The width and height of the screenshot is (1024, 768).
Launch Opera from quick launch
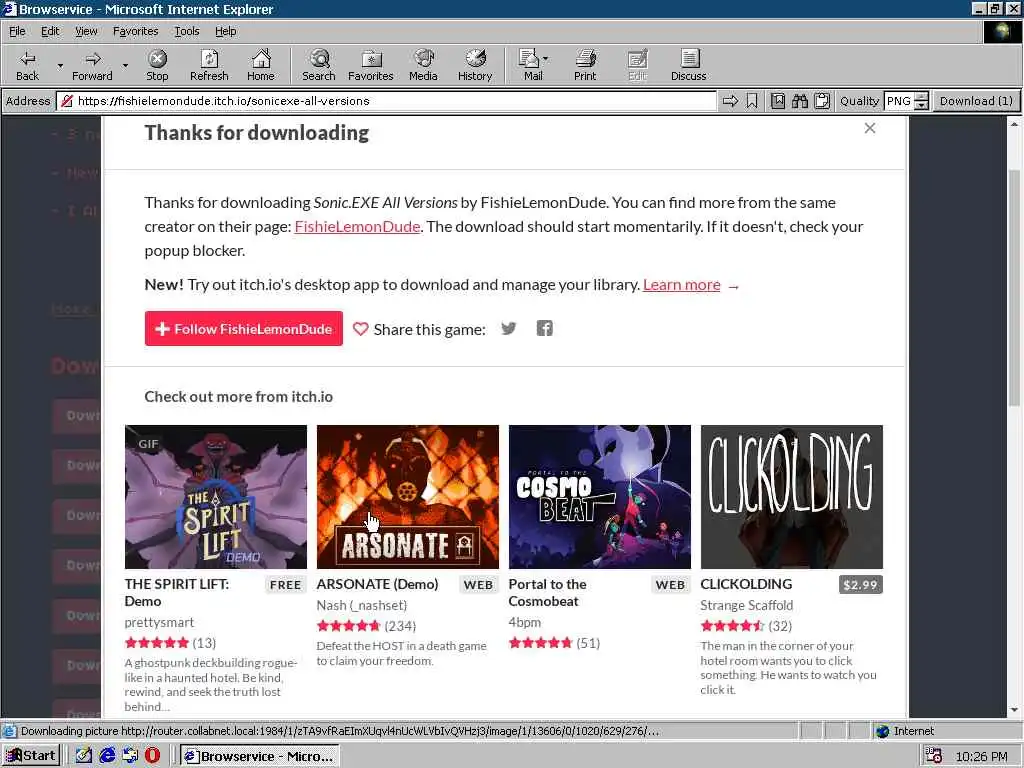click(152, 756)
